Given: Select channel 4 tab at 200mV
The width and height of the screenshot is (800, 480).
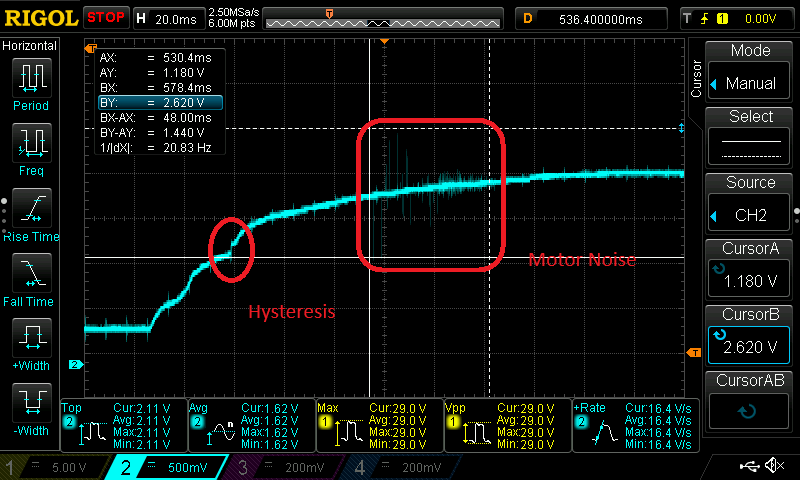Looking at the screenshot, I should tap(403, 467).
